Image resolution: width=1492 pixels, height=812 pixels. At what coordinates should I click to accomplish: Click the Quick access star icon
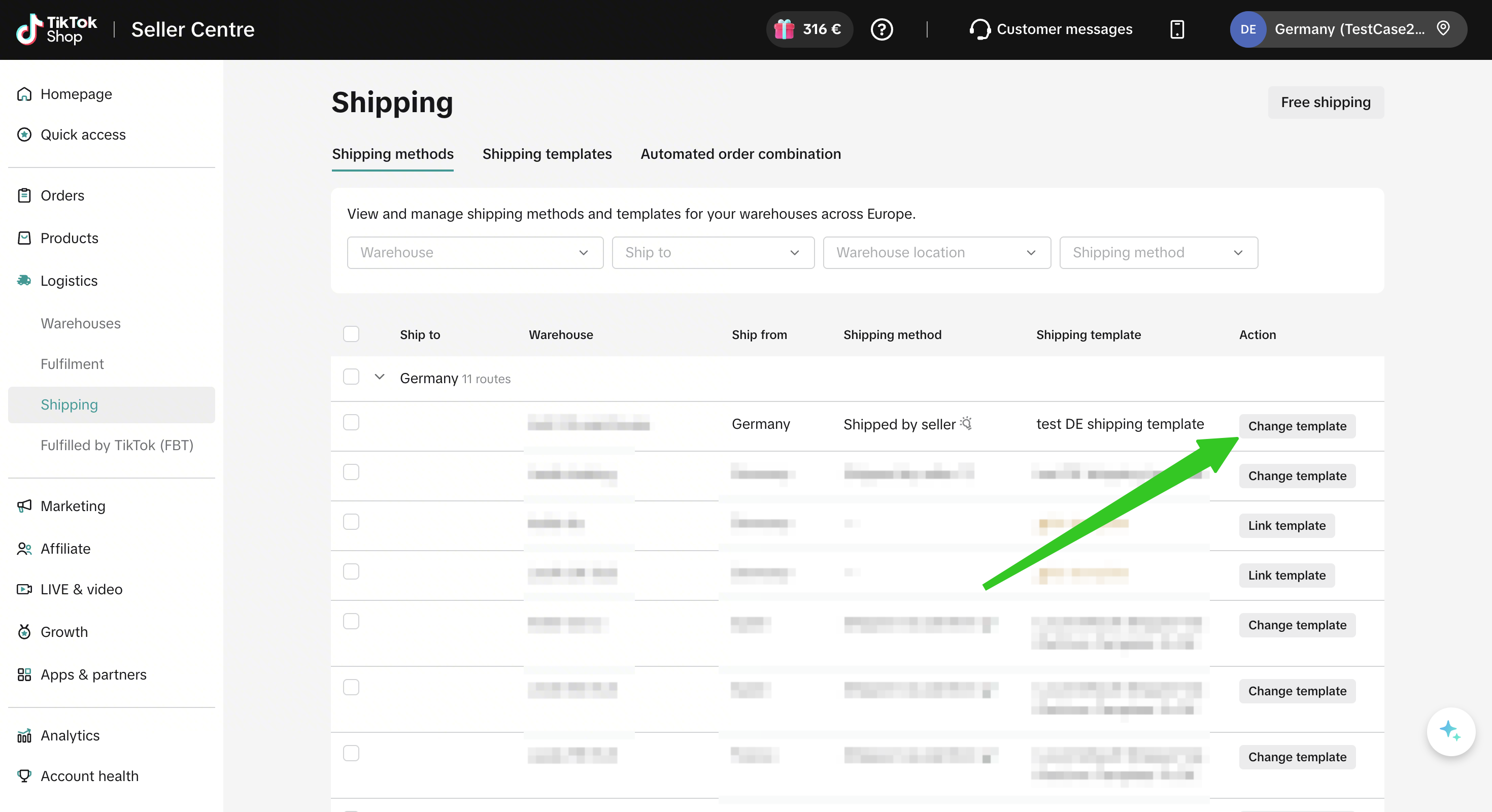tap(24, 134)
